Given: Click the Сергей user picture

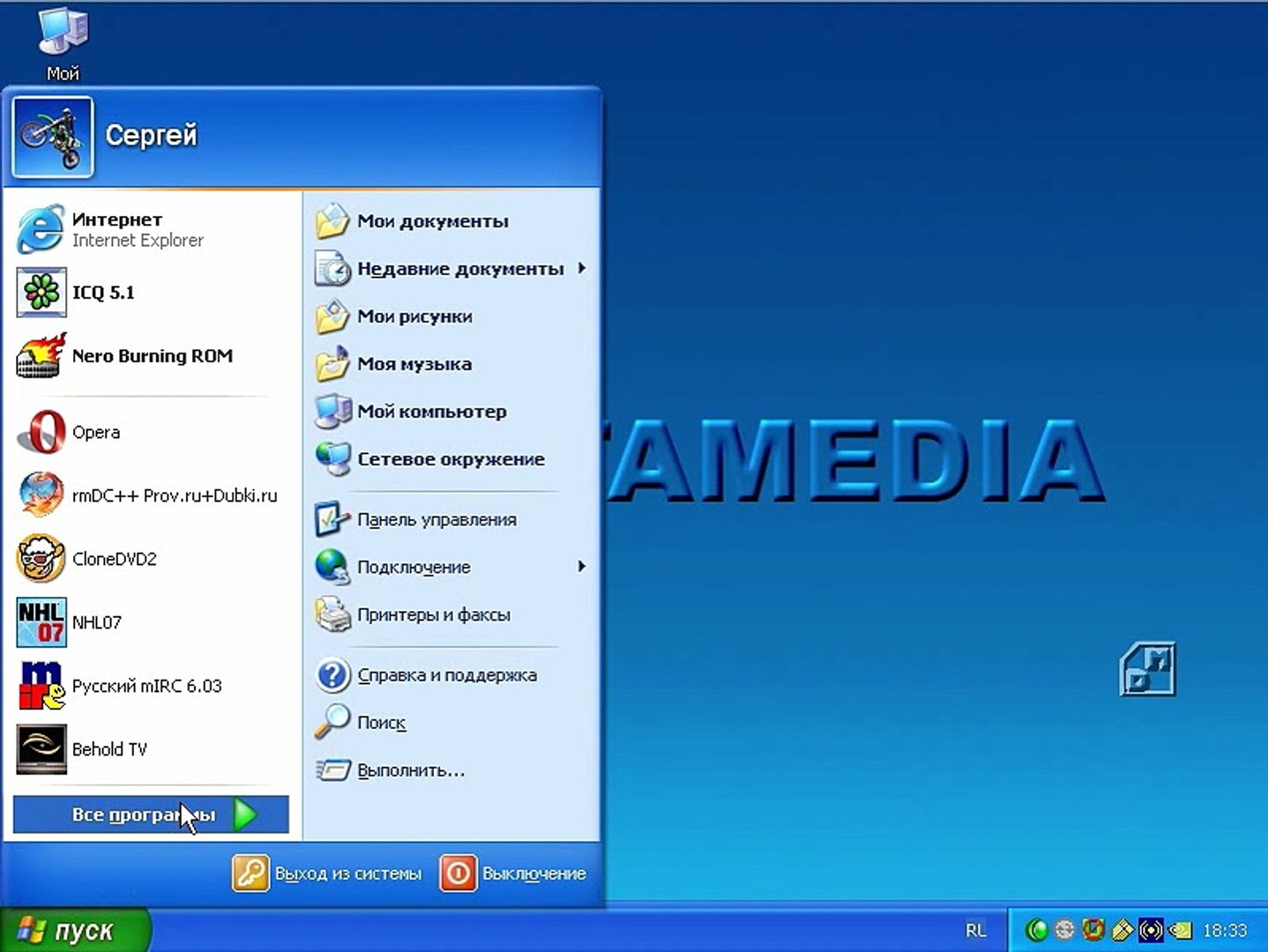Looking at the screenshot, I should coord(53,137).
